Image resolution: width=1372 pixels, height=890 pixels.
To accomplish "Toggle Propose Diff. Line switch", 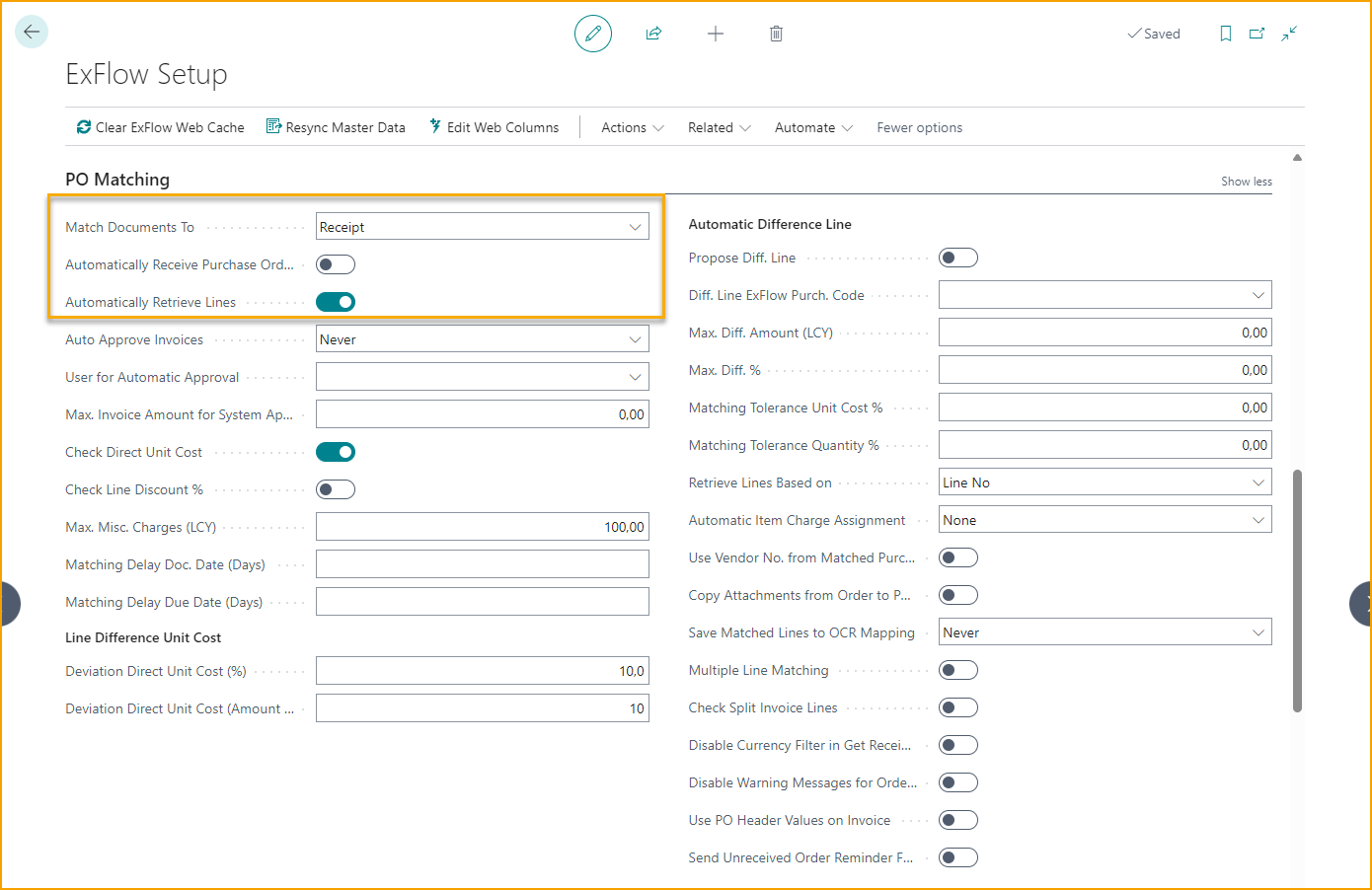I will tap(958, 258).
